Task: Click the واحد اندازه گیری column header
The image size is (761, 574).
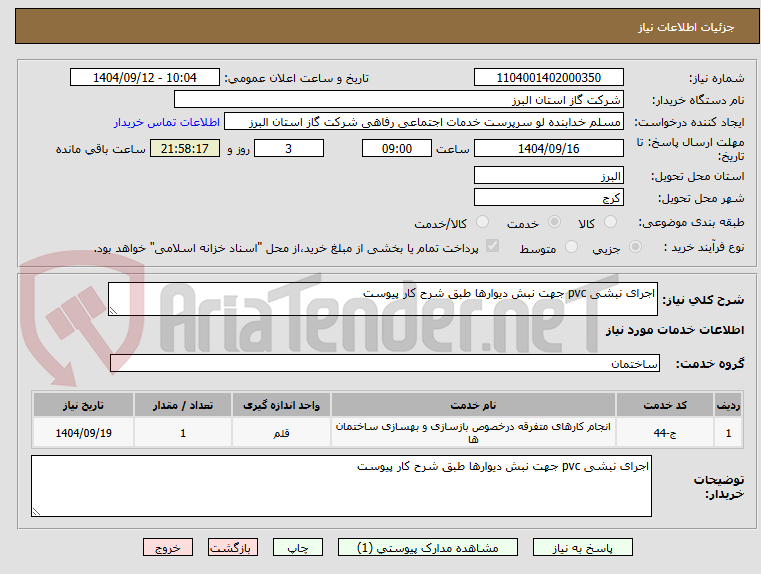Action: (x=281, y=405)
